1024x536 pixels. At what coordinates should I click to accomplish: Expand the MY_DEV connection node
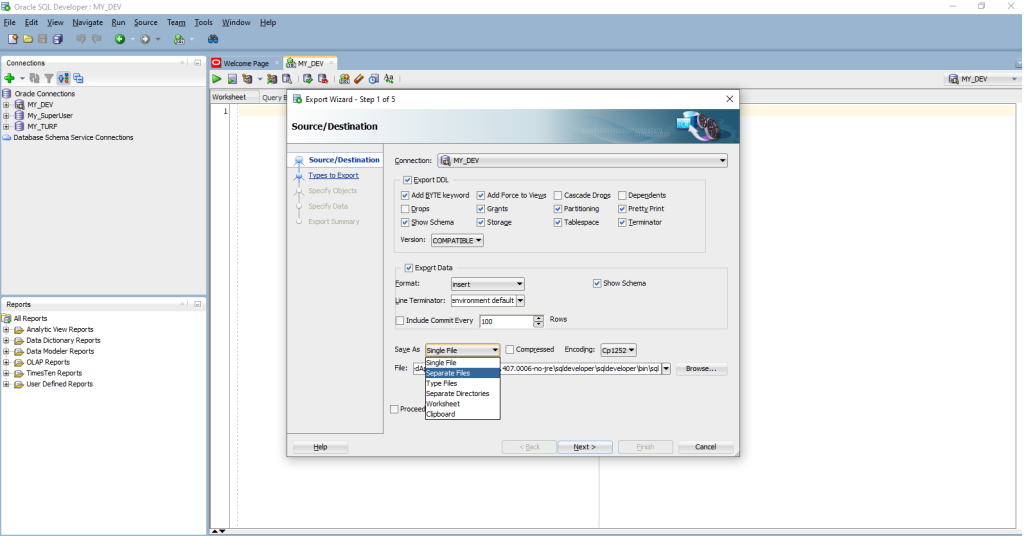coord(7,104)
